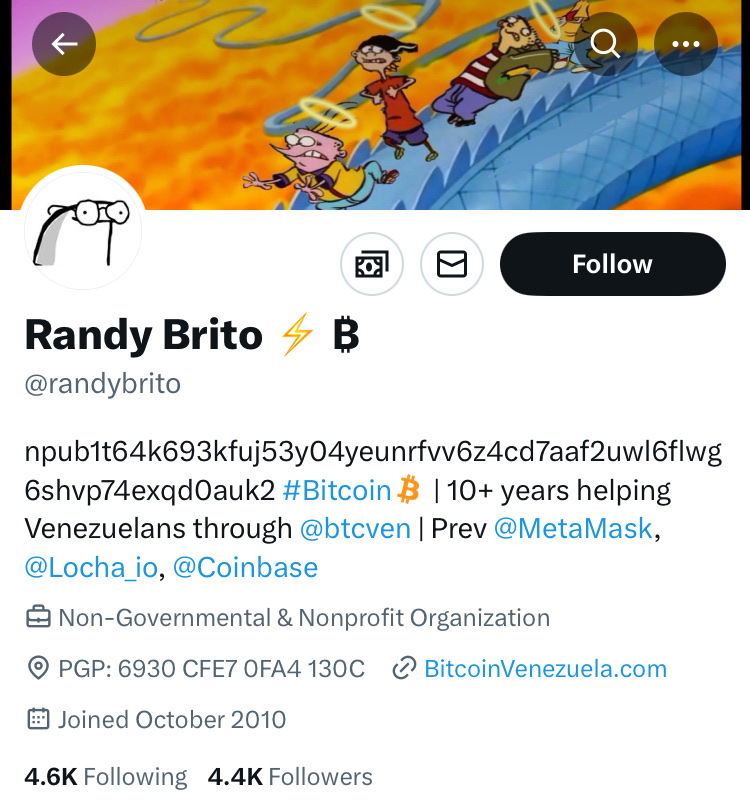Open the @Coinbase mention
The width and height of the screenshot is (750, 802).
[x=245, y=567]
